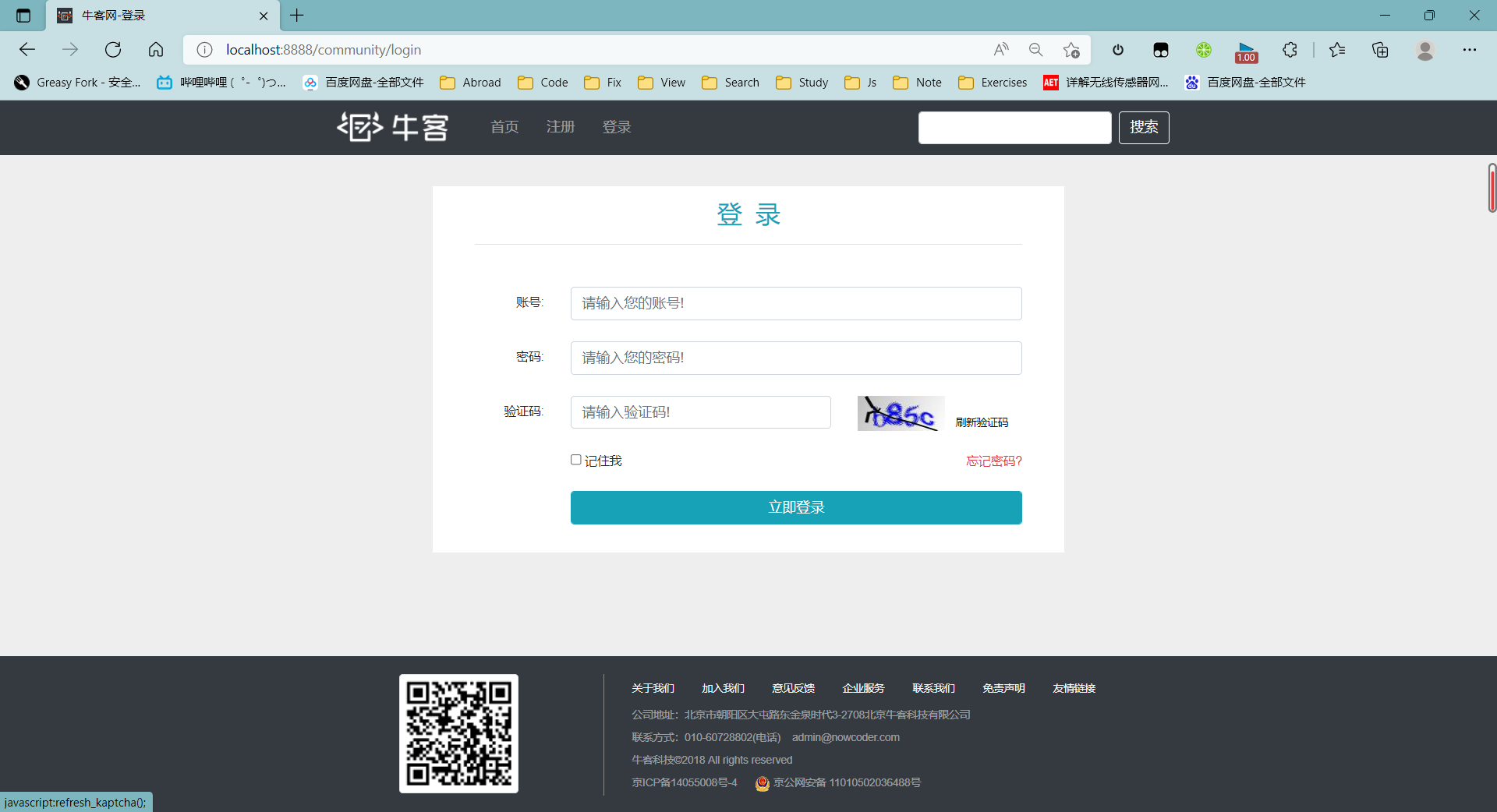The width and height of the screenshot is (1497, 812).
Task: Open the browser extensions puzzle icon
Action: tap(1290, 50)
